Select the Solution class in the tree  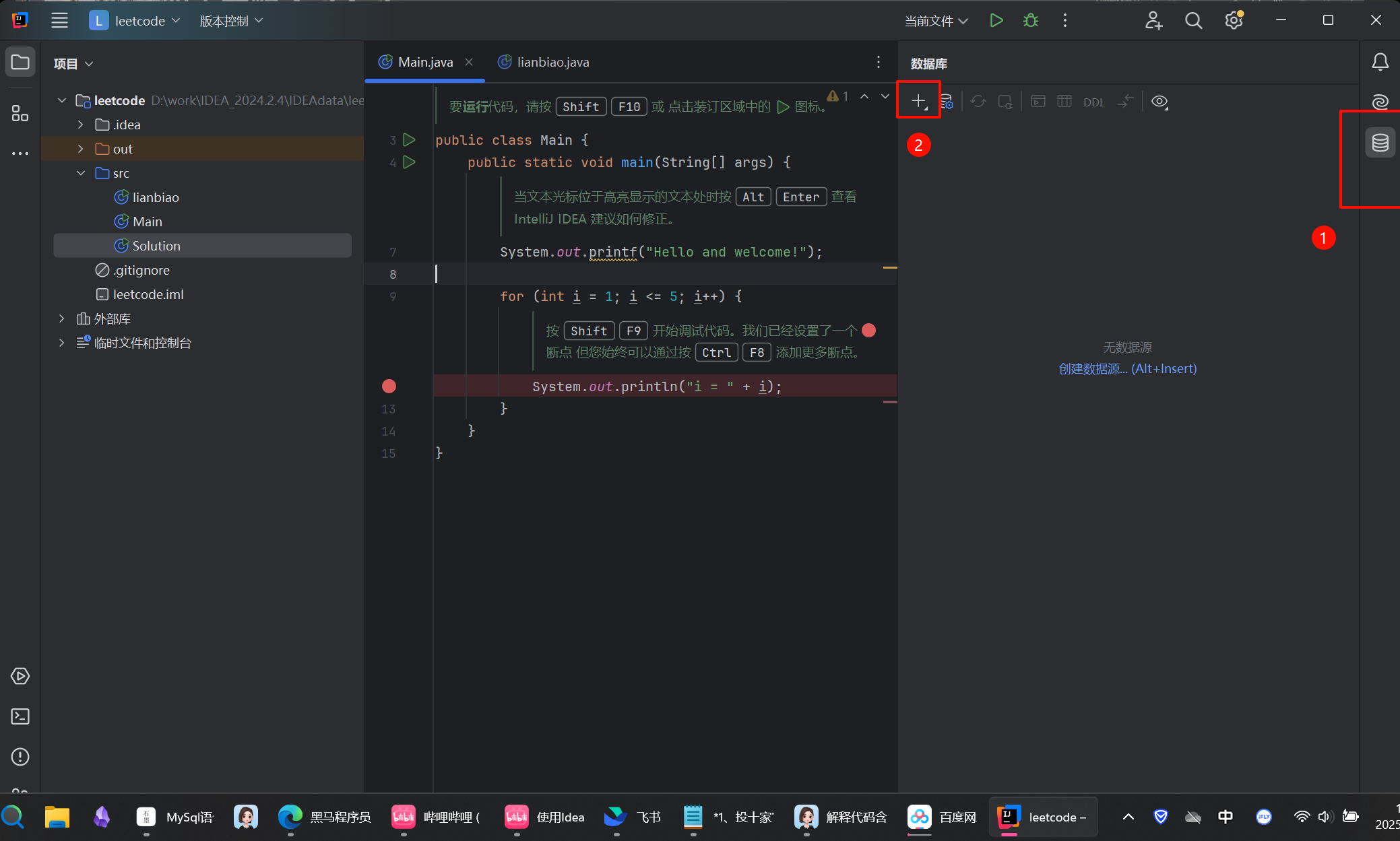[x=156, y=246]
